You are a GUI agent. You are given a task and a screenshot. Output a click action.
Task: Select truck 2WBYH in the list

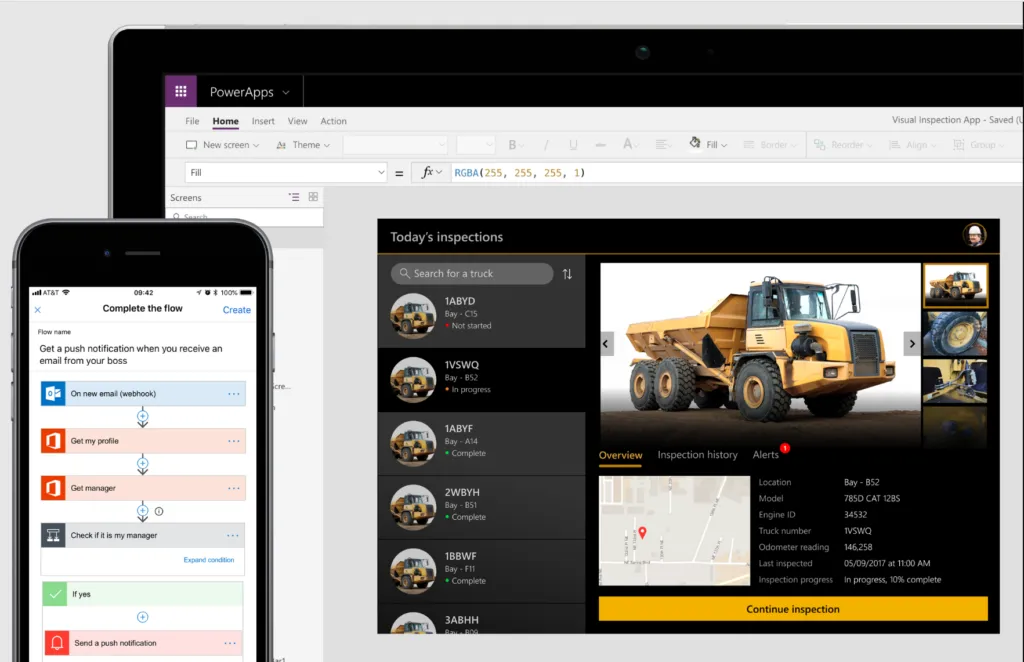point(481,507)
